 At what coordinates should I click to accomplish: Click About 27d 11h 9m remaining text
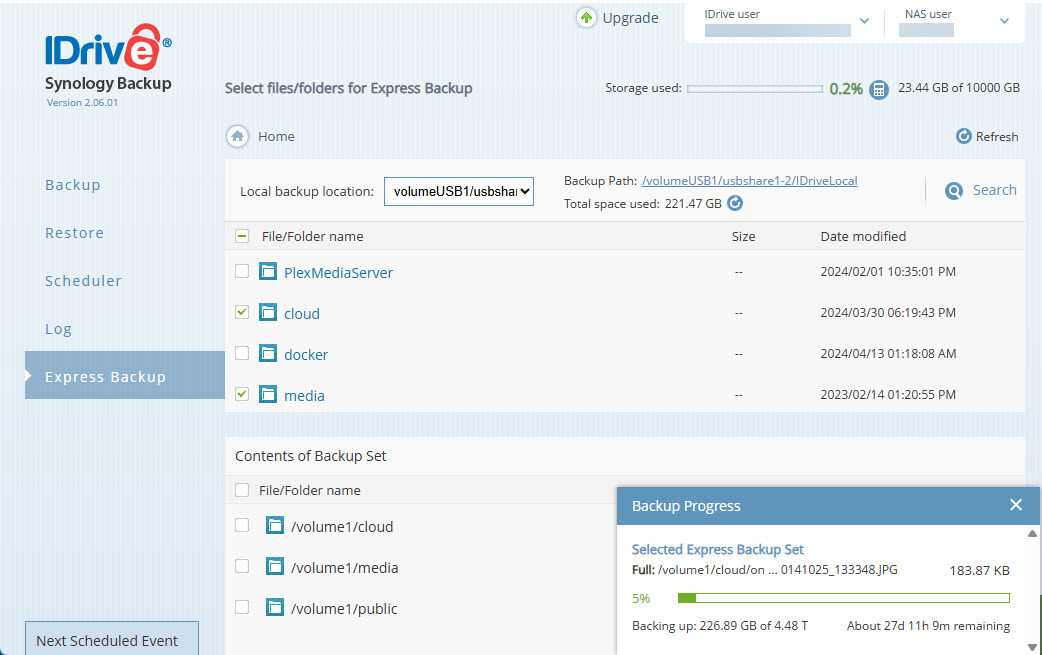click(928, 626)
